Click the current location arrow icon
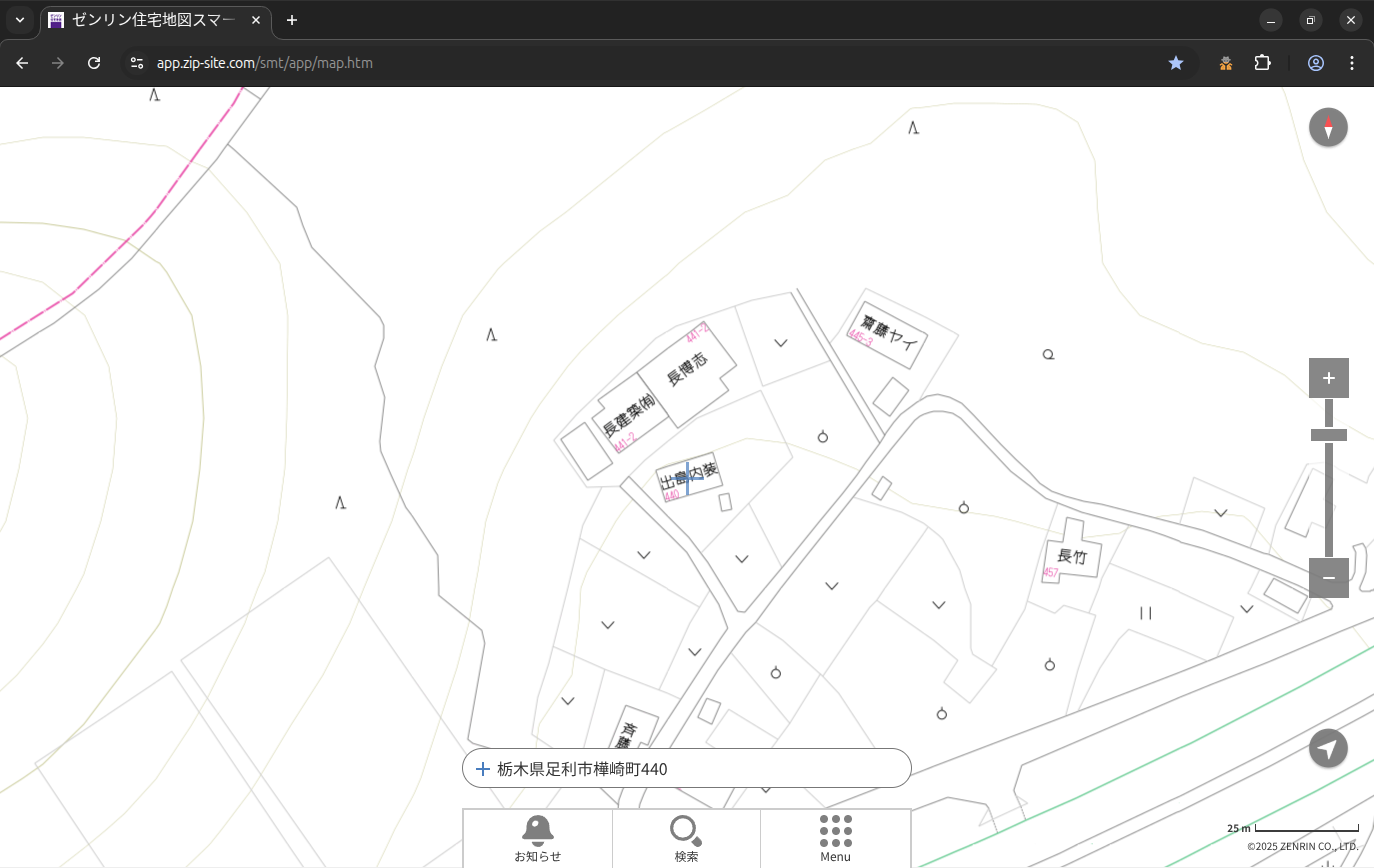Viewport: 1374px width, 868px height. pos(1328,748)
